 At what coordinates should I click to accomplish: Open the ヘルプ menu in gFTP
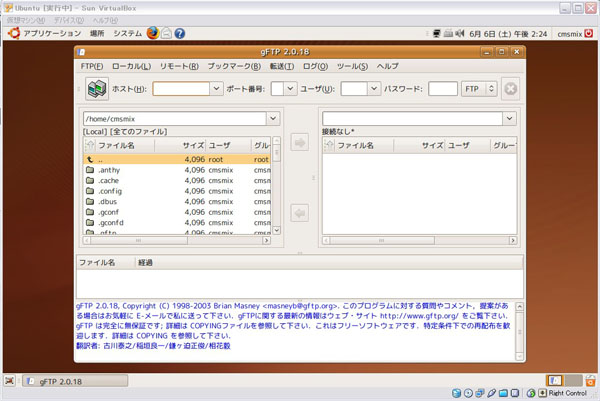coord(387,66)
